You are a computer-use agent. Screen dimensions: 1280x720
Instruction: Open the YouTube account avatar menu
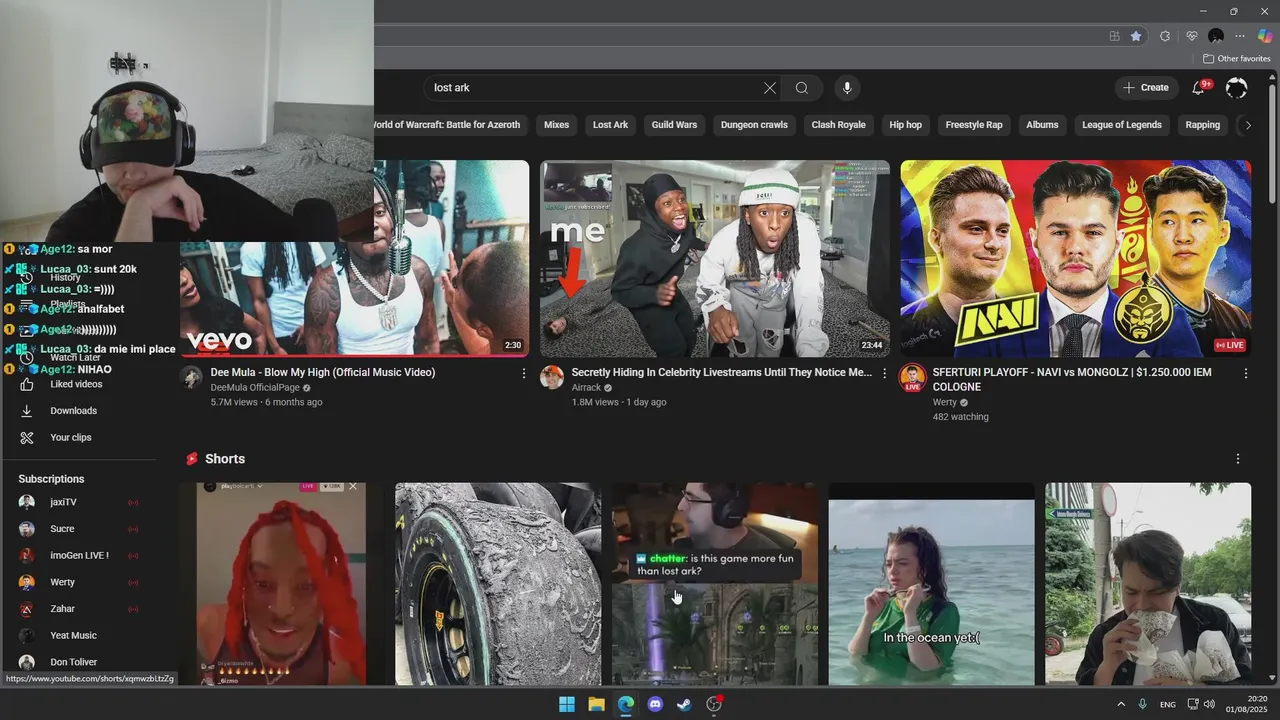(x=1237, y=88)
